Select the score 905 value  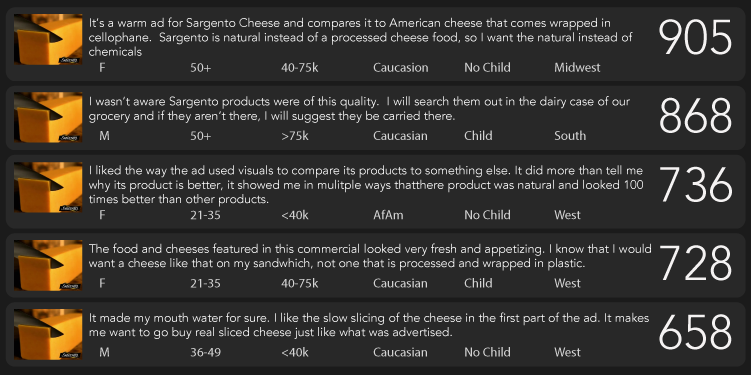(695, 38)
